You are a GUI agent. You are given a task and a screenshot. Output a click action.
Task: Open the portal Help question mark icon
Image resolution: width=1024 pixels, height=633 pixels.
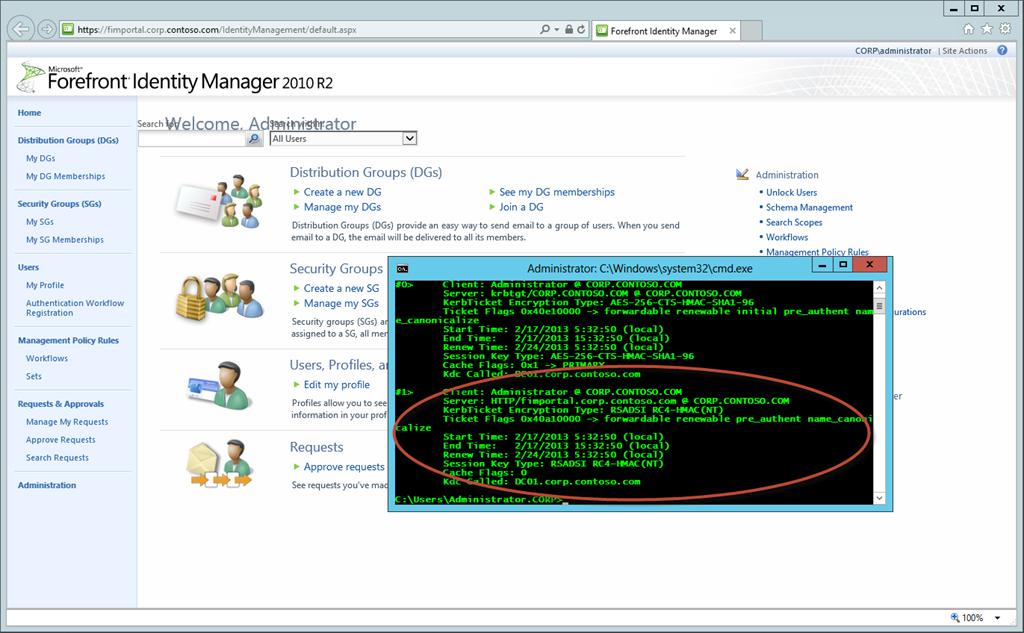(1002, 50)
